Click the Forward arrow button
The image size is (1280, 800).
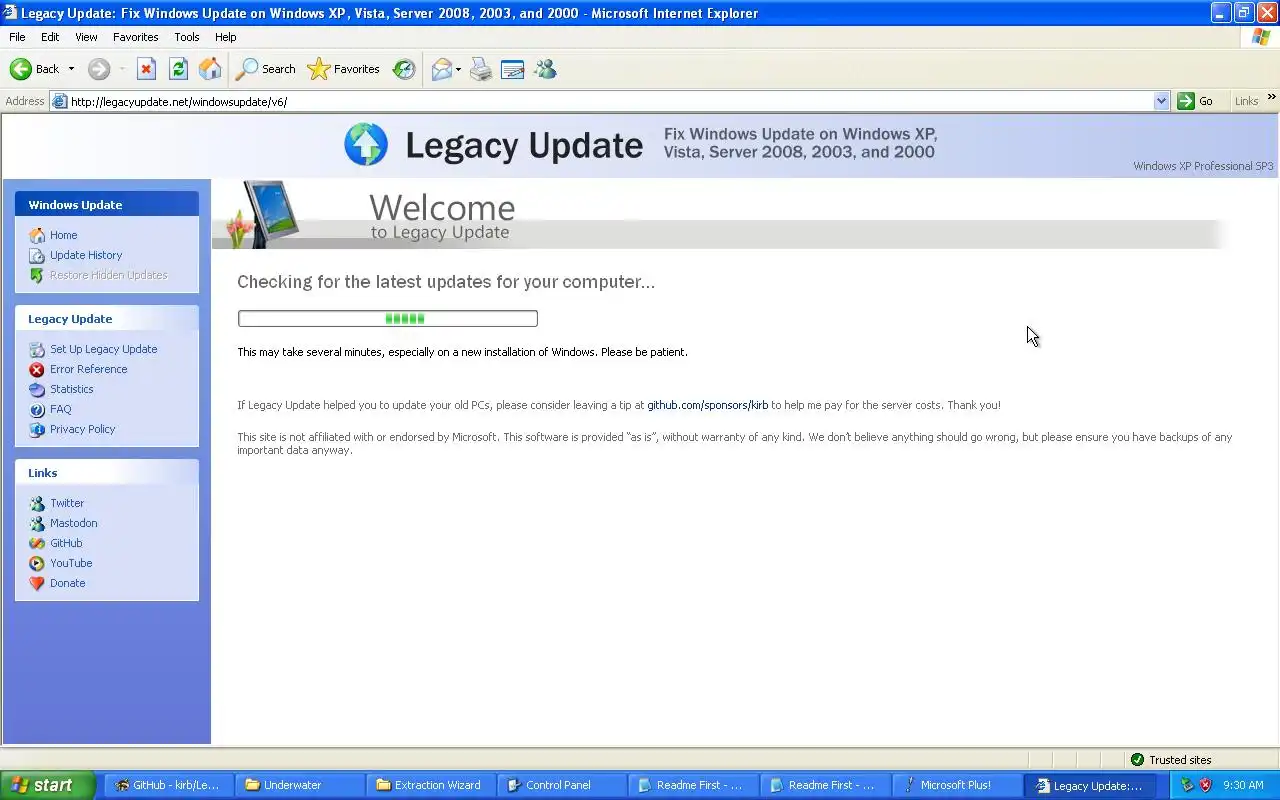(x=98, y=69)
